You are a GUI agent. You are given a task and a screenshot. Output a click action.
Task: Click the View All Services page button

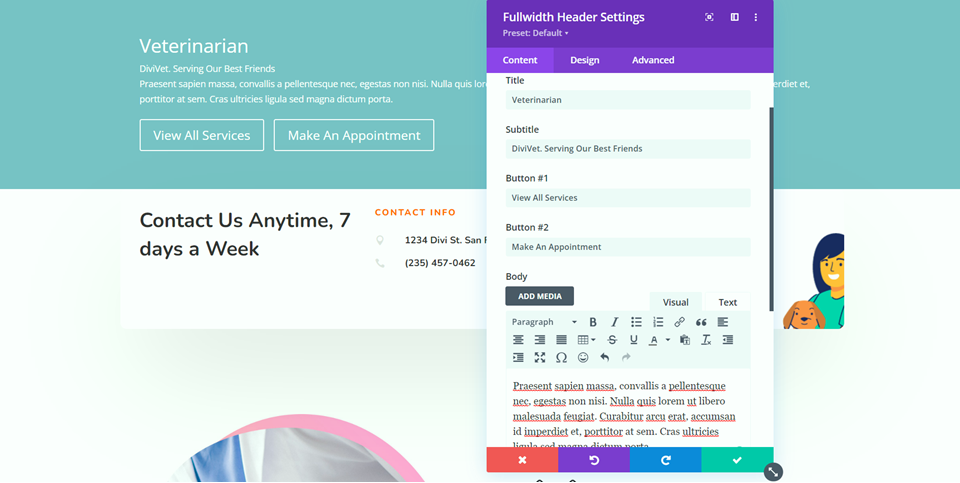201,135
